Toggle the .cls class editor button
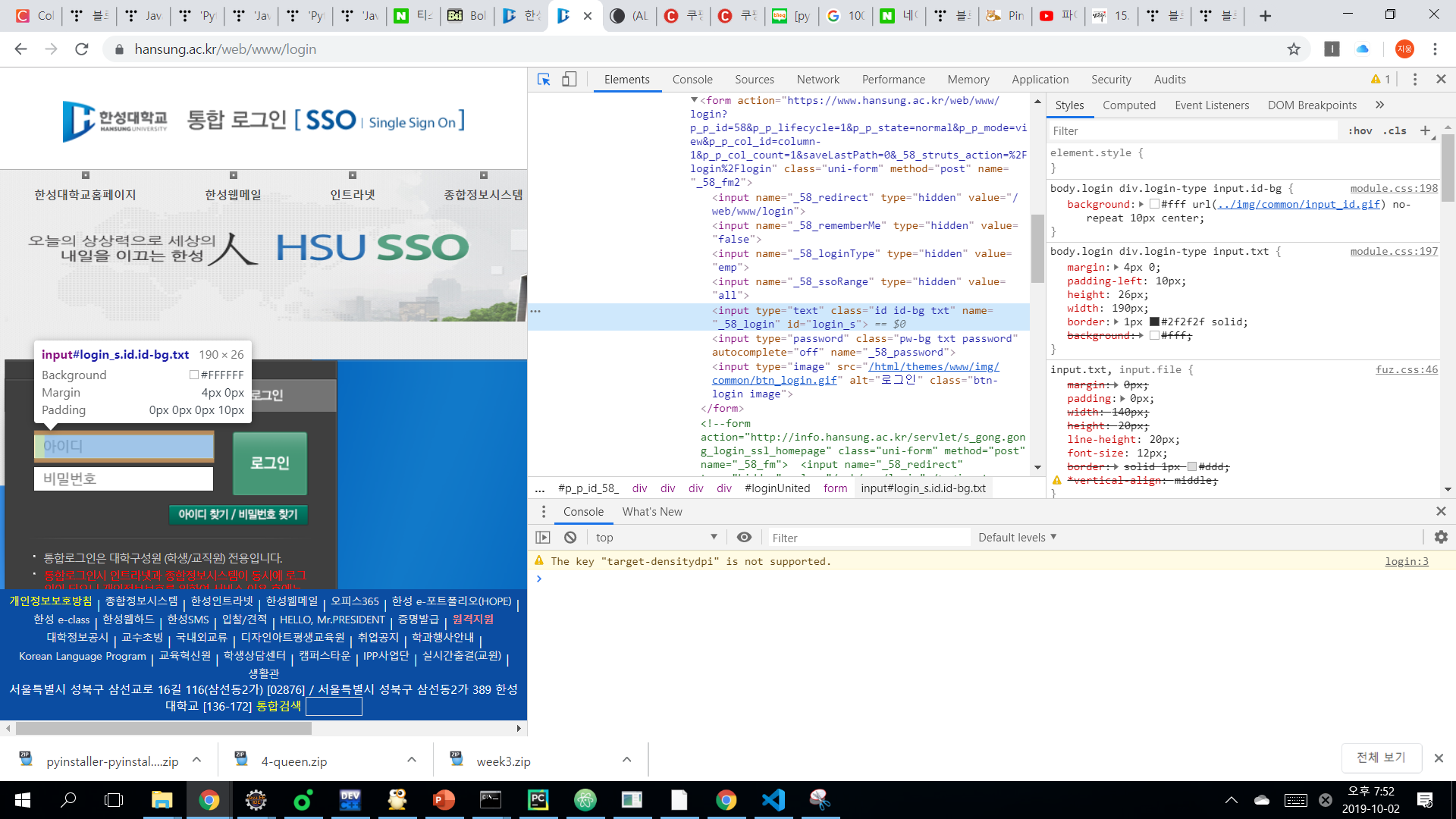Image resolution: width=1456 pixels, height=819 pixels. (x=1395, y=130)
